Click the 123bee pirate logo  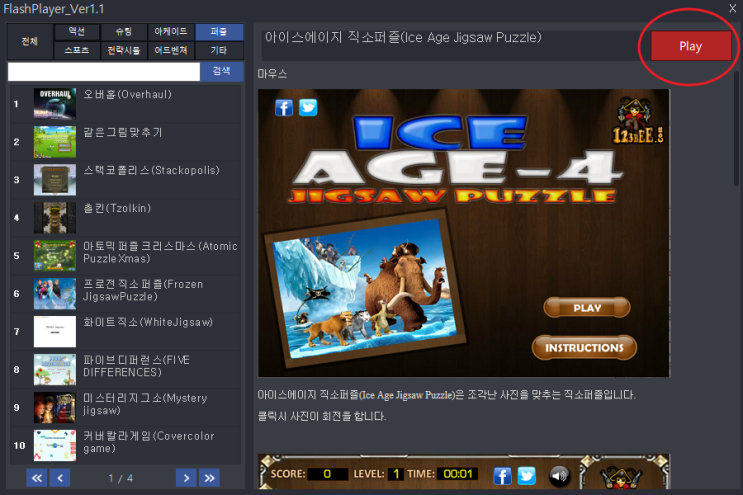pos(638,120)
